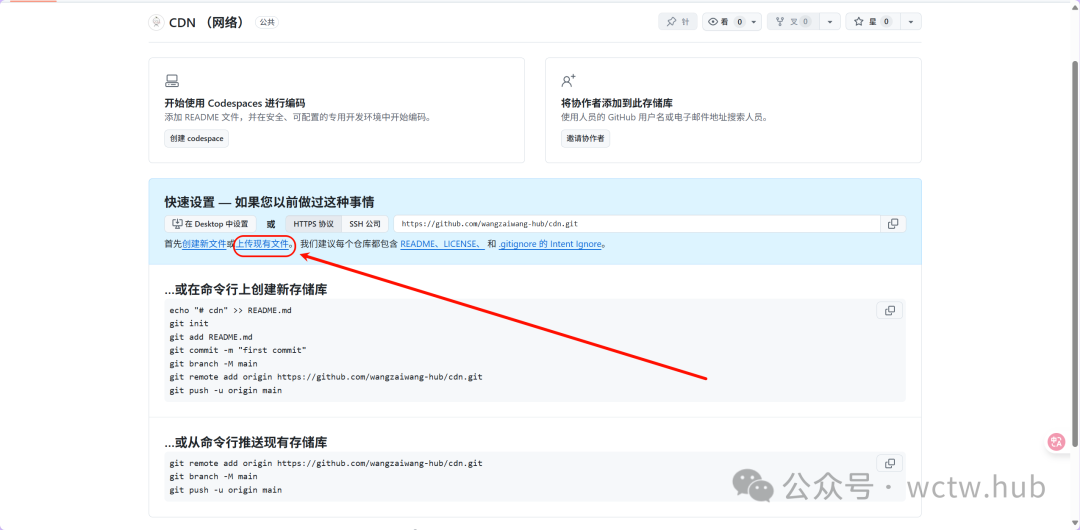
Task: Pin this repository using the pin button
Action: 678,22
